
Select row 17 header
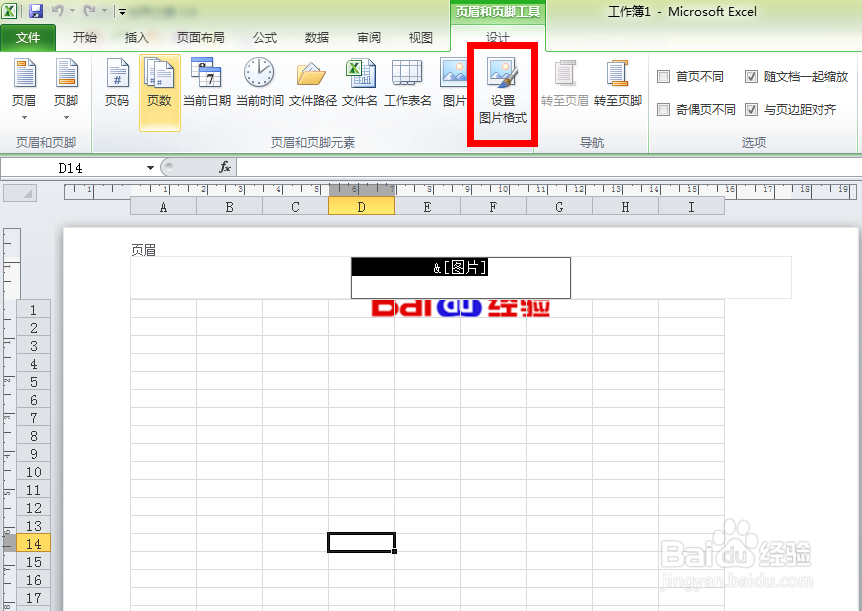pyautogui.click(x=34, y=598)
